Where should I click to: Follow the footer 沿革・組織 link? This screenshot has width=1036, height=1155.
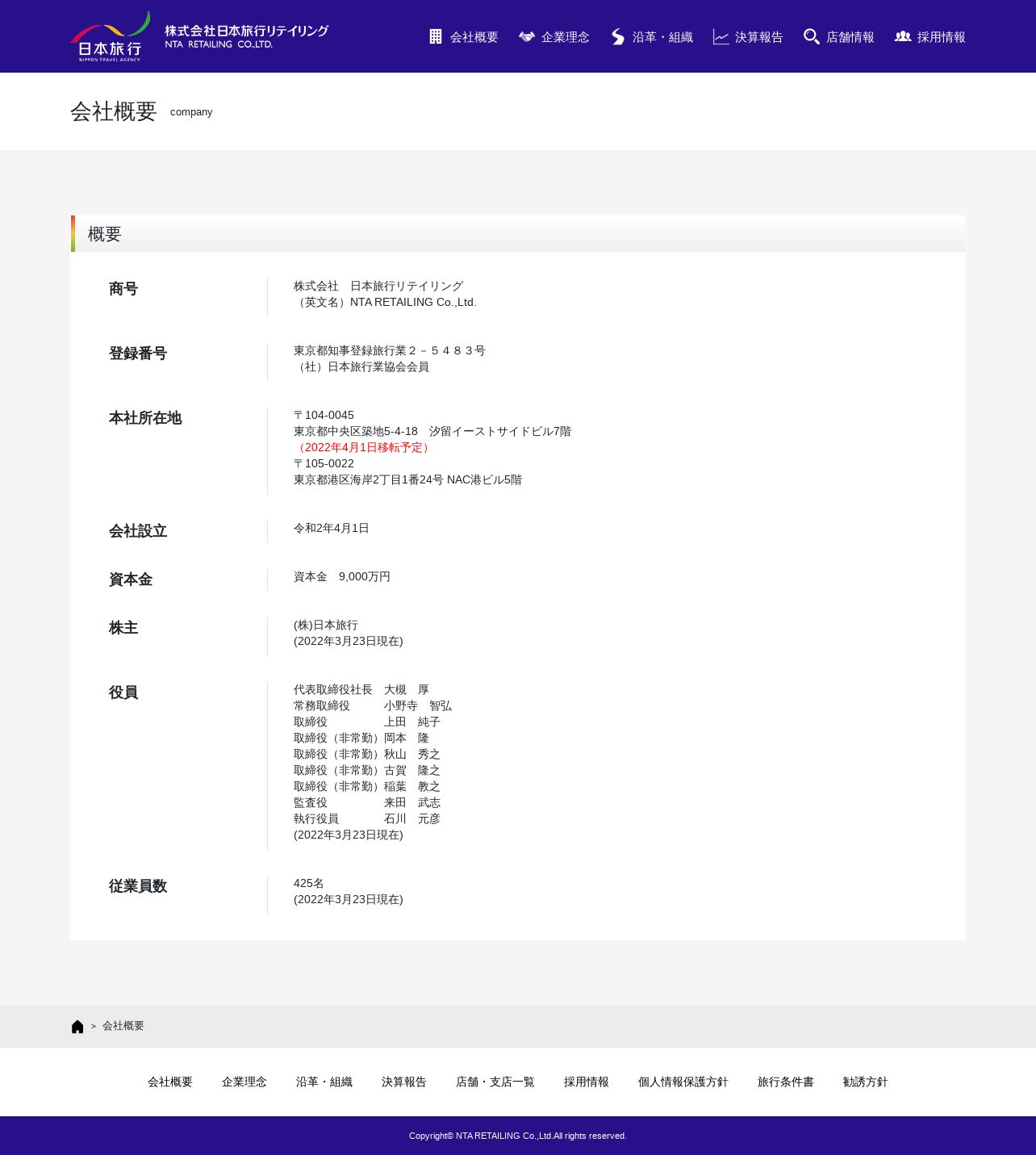click(x=324, y=1082)
